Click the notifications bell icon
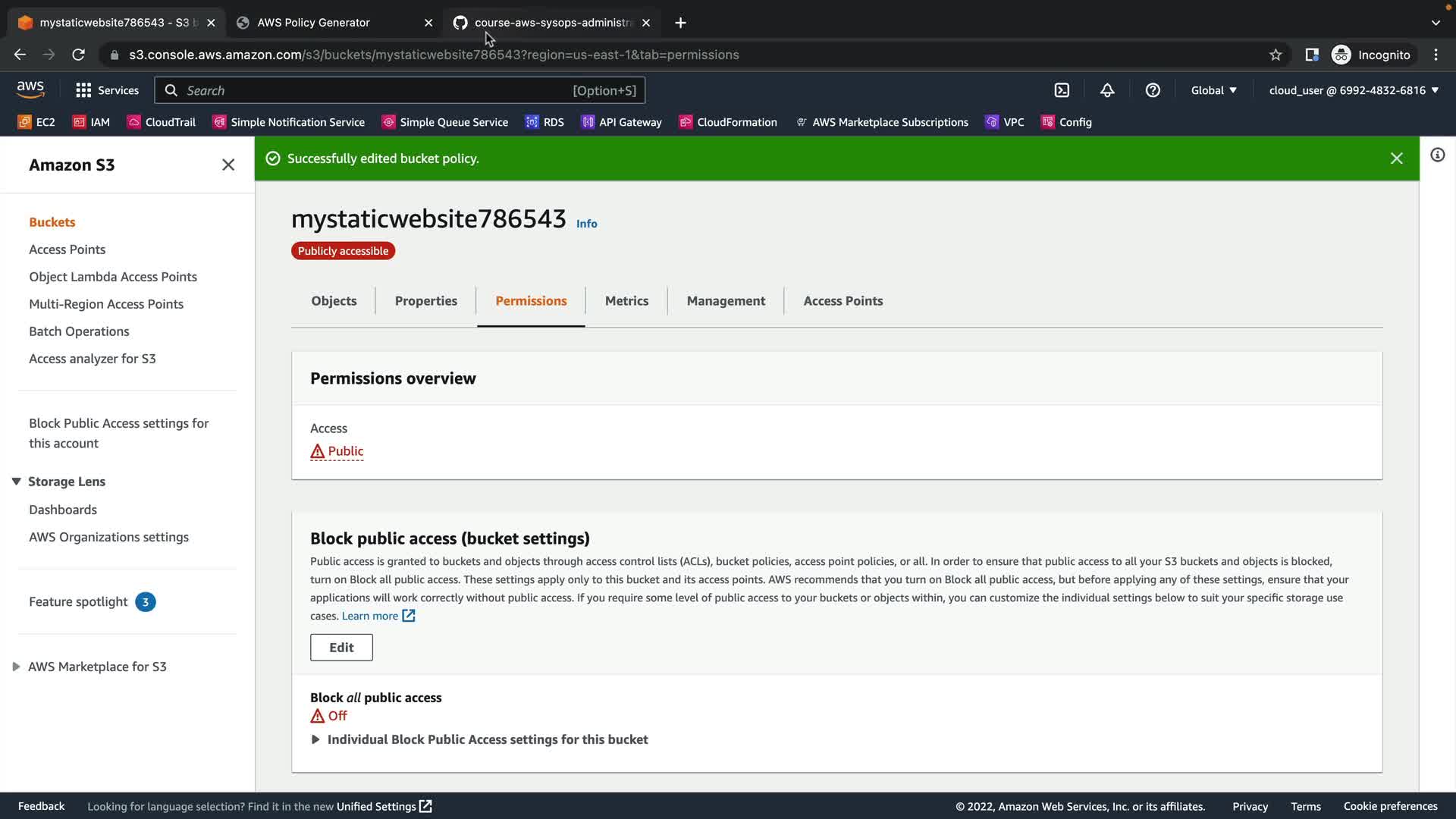This screenshot has height=819, width=1456. click(1107, 90)
